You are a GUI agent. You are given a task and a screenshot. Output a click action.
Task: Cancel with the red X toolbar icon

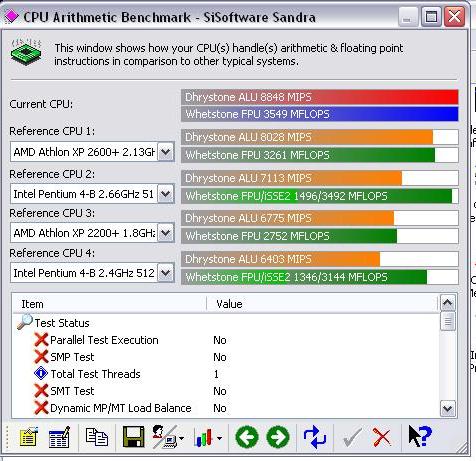(x=382, y=437)
